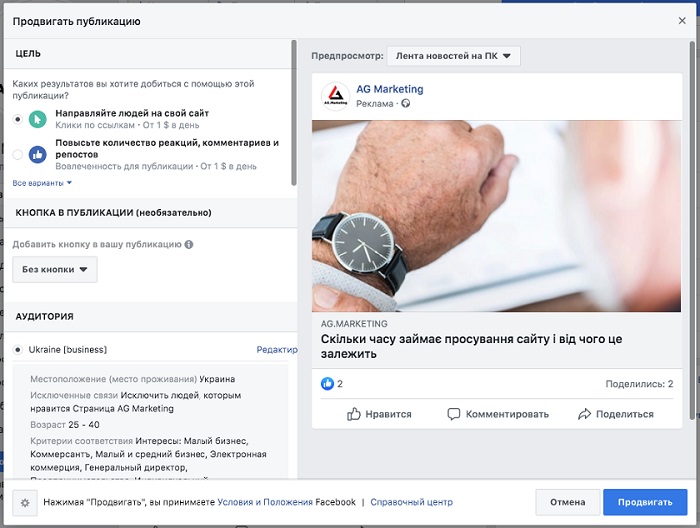
Task: Click the Вовлеченность для публикации description text
Action: click(x=156, y=166)
